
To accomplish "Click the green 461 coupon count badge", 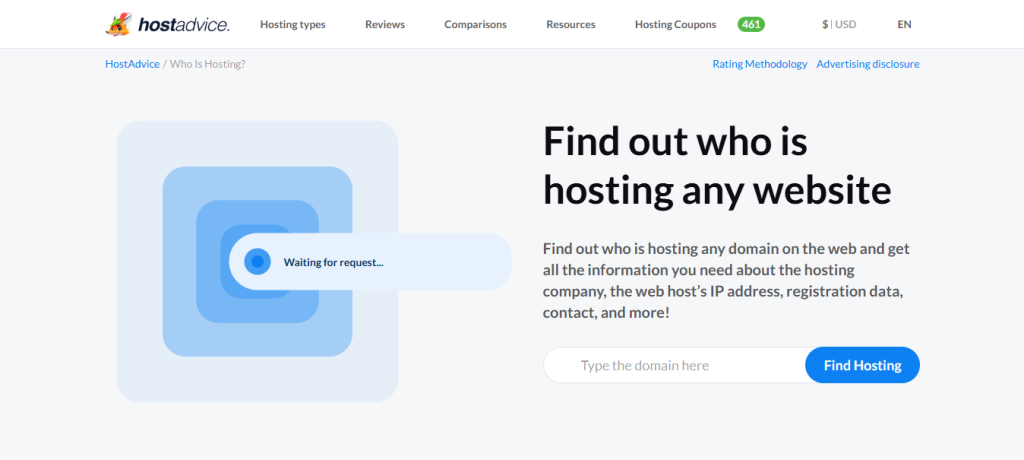I will [x=751, y=24].
